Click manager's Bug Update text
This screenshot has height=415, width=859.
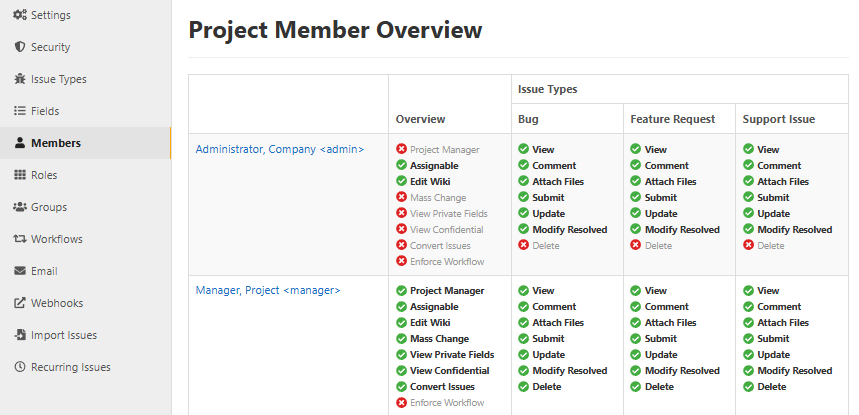coord(548,354)
